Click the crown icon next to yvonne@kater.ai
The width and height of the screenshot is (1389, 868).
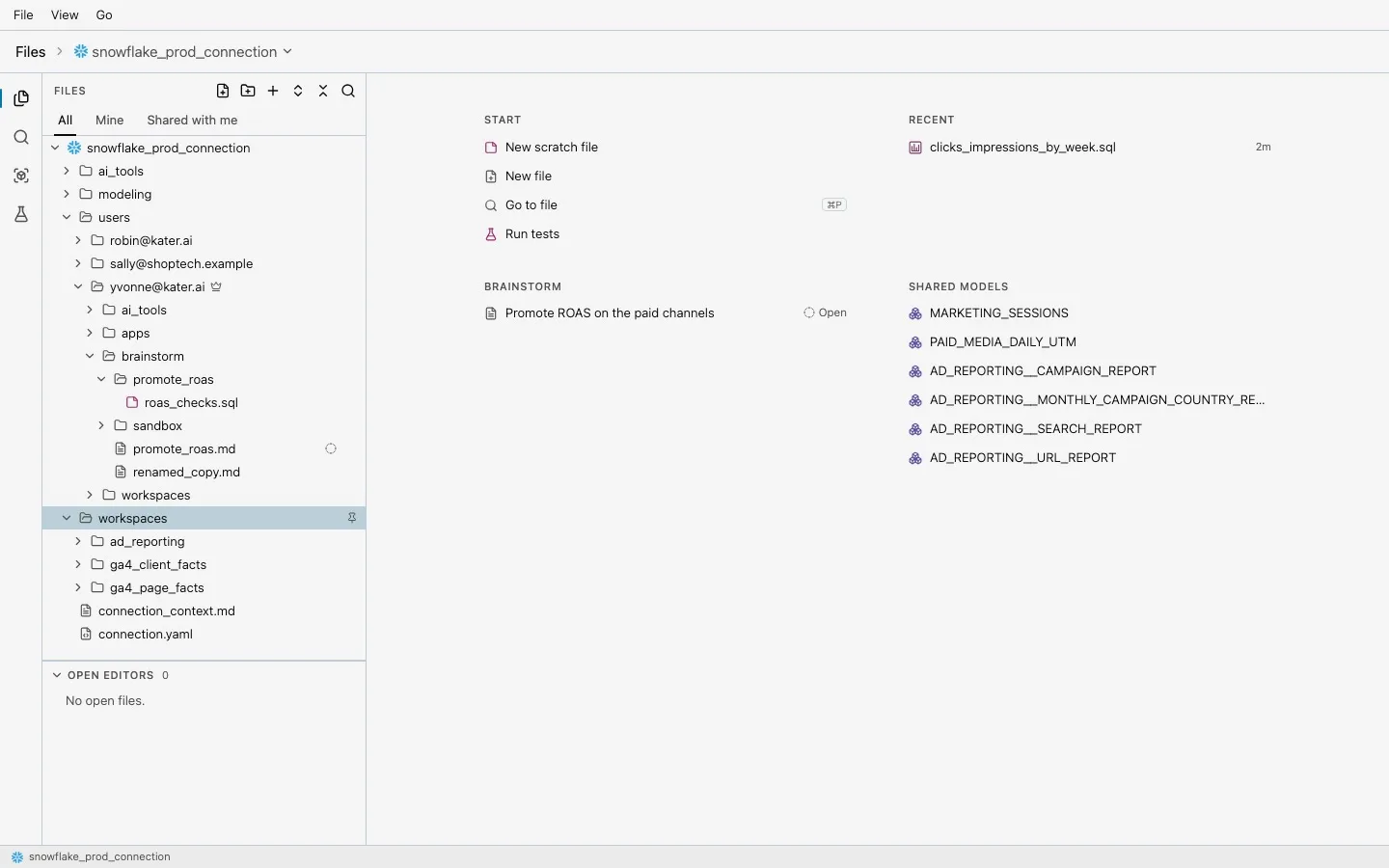tap(216, 286)
